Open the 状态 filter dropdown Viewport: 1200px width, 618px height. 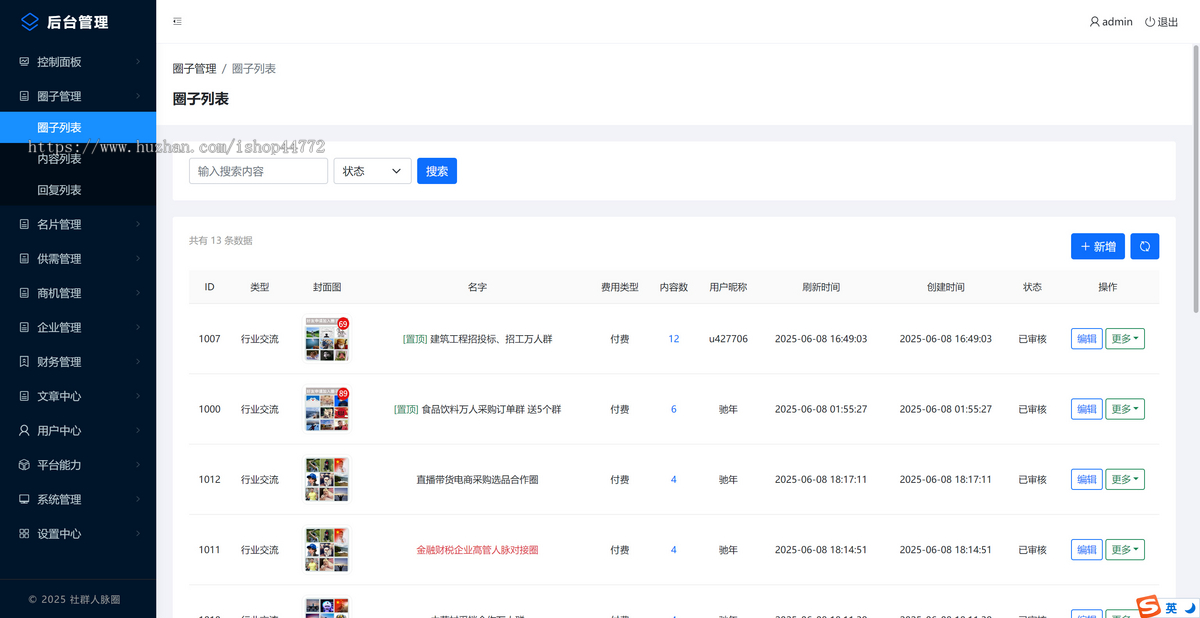[x=372, y=171]
